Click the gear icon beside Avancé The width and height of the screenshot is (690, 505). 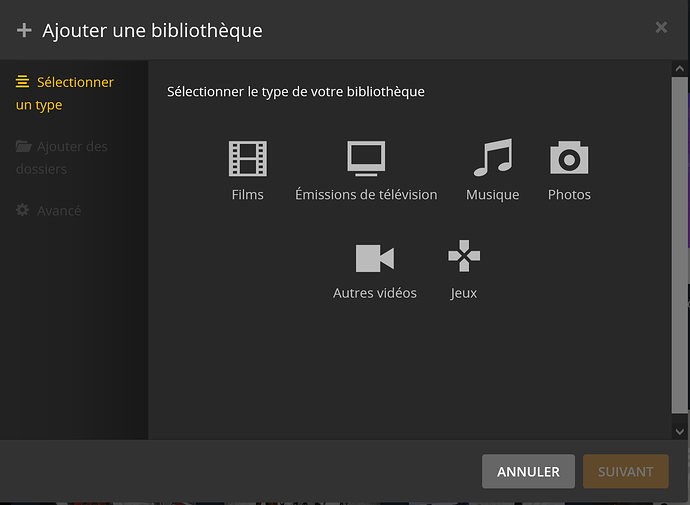22,210
